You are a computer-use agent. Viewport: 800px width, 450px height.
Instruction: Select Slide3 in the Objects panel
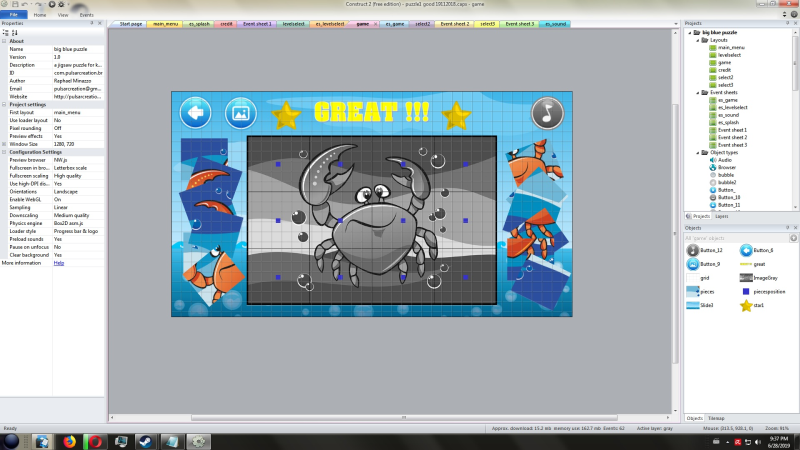700,305
